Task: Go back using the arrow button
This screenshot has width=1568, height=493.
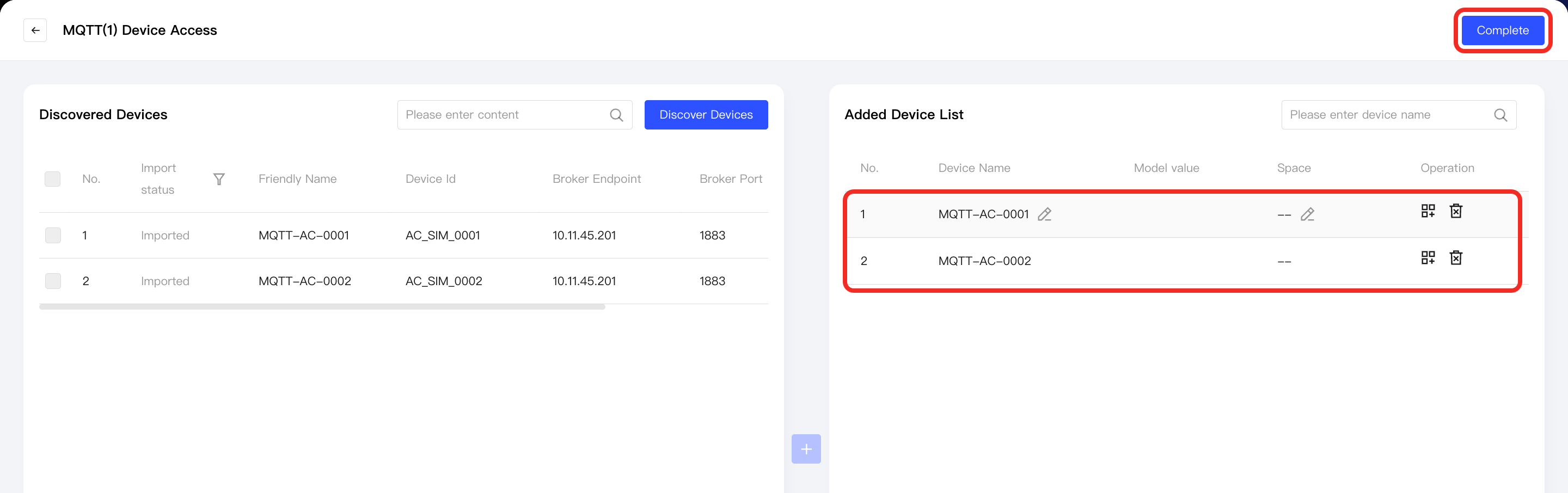Action: [35, 30]
